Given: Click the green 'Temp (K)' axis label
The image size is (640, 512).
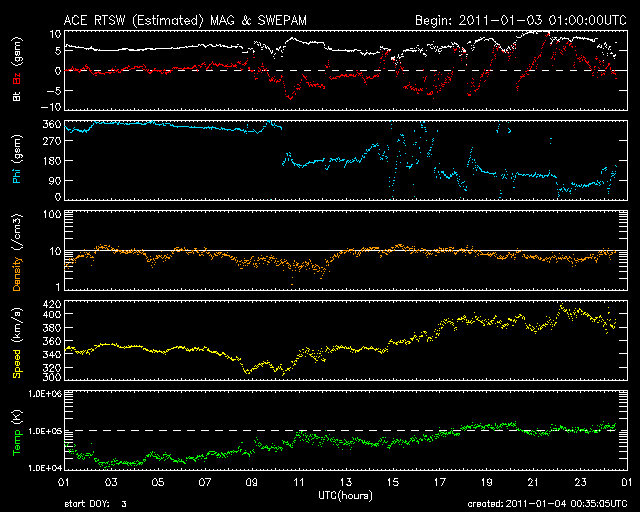Looking at the screenshot, I should pyautogui.click(x=17, y=433).
